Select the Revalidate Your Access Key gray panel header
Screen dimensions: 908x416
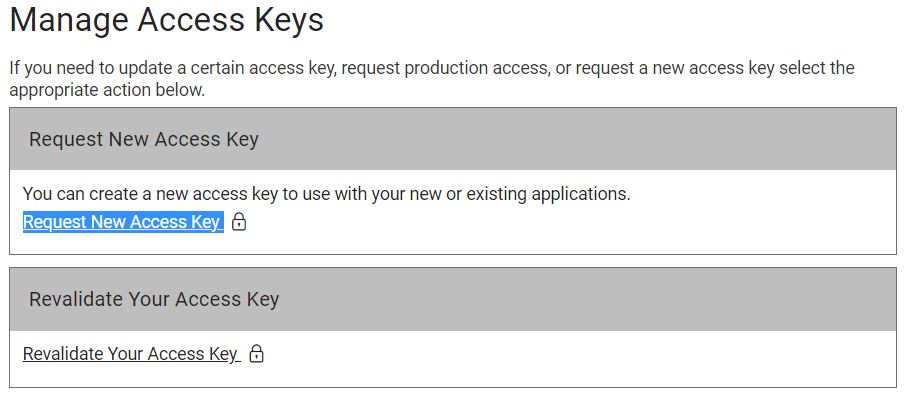coord(453,299)
